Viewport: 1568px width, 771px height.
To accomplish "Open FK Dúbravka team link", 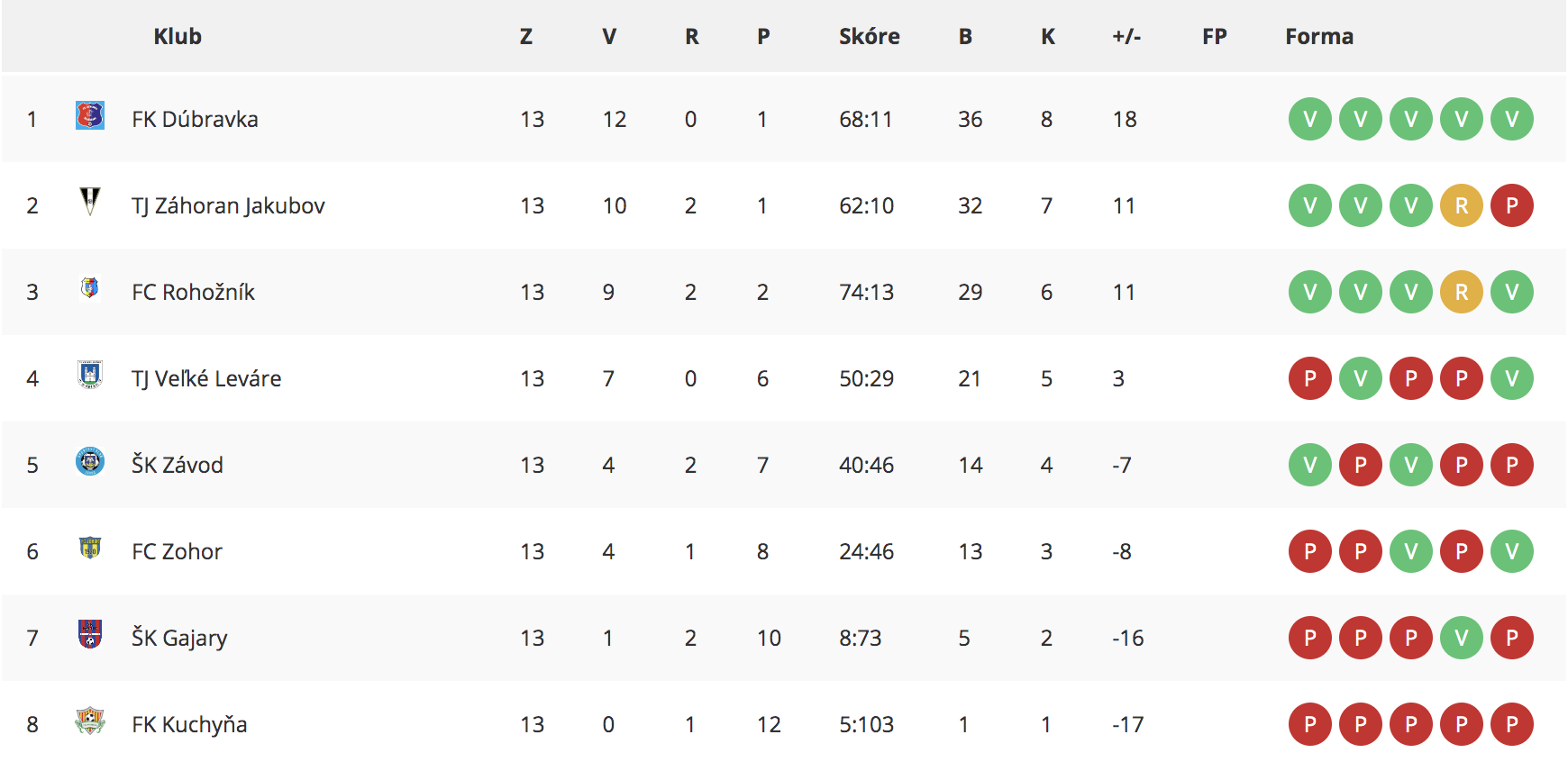I will [195, 119].
